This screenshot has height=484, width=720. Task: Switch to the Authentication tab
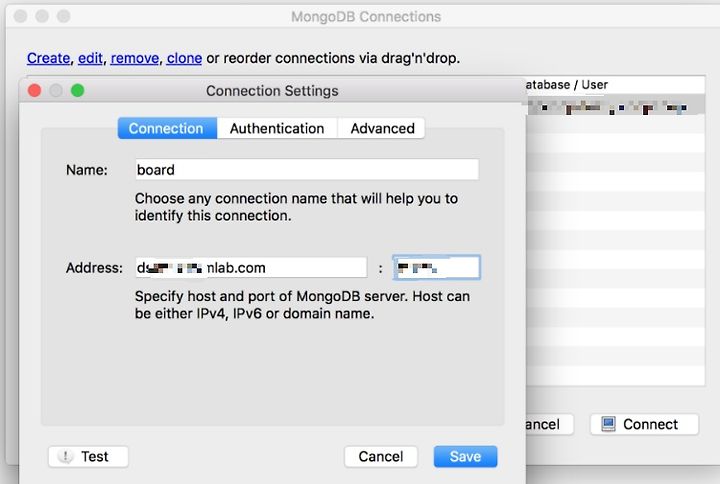click(277, 128)
